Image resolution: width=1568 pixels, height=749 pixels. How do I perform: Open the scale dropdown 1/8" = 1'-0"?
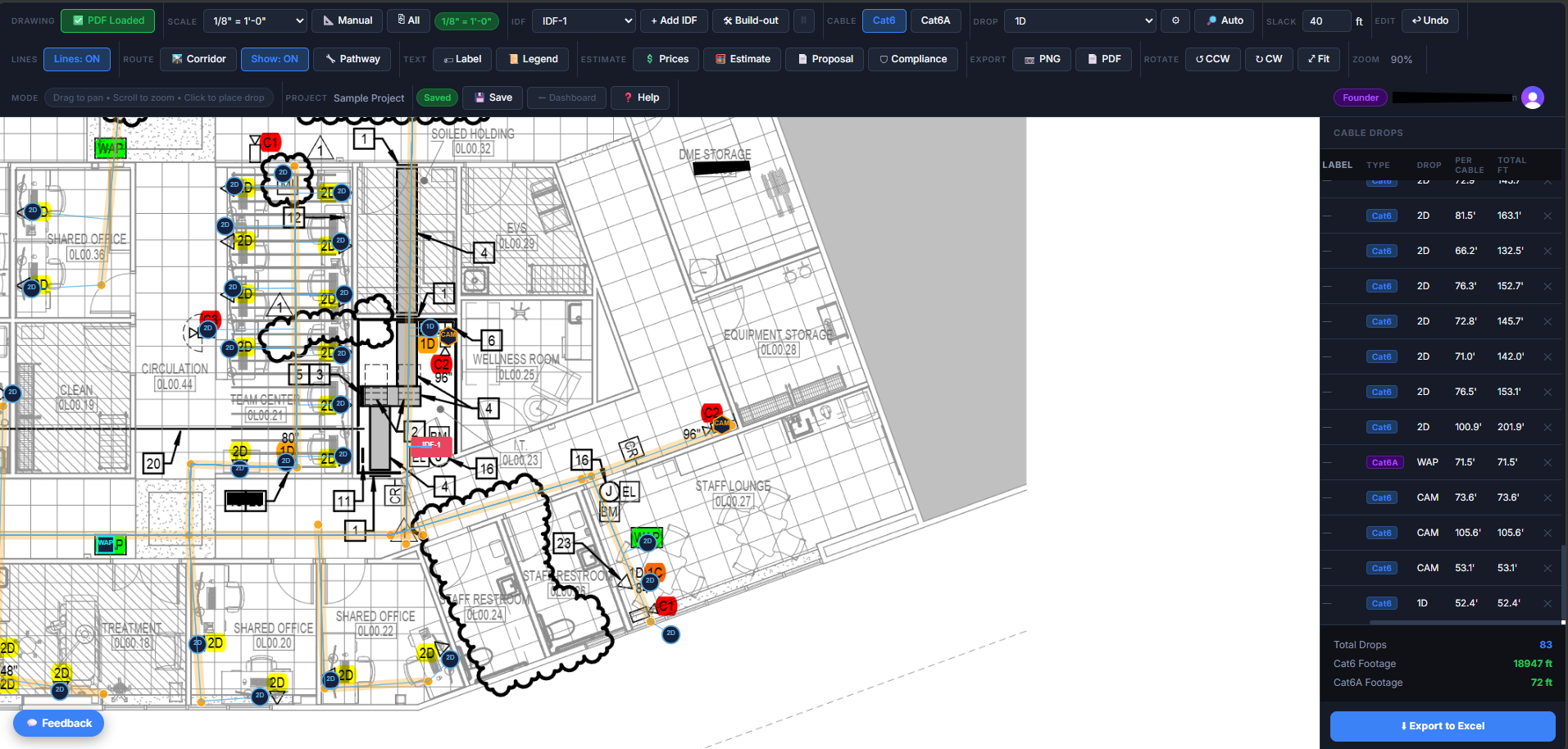pos(255,20)
